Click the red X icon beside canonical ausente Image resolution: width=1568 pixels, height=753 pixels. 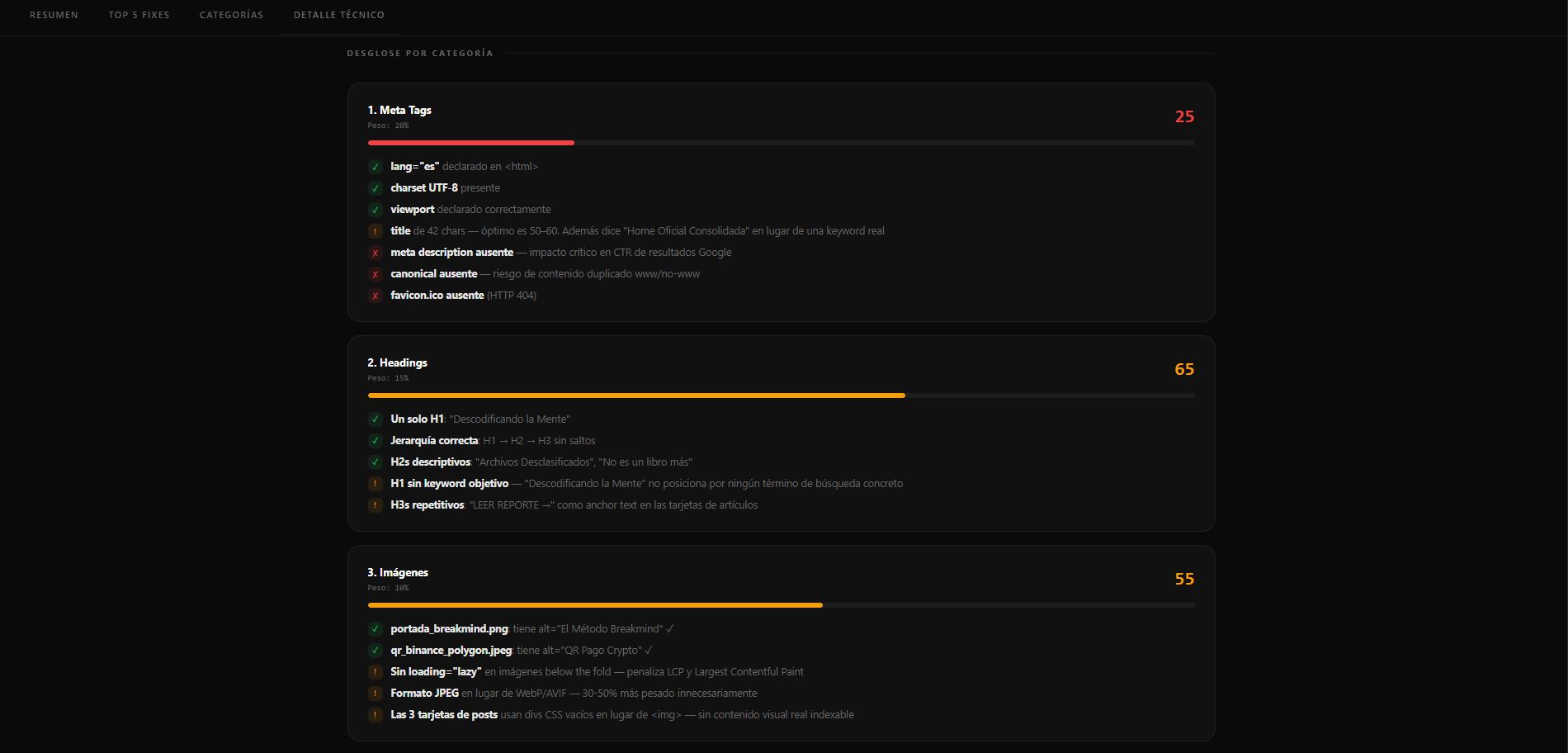pyautogui.click(x=375, y=274)
